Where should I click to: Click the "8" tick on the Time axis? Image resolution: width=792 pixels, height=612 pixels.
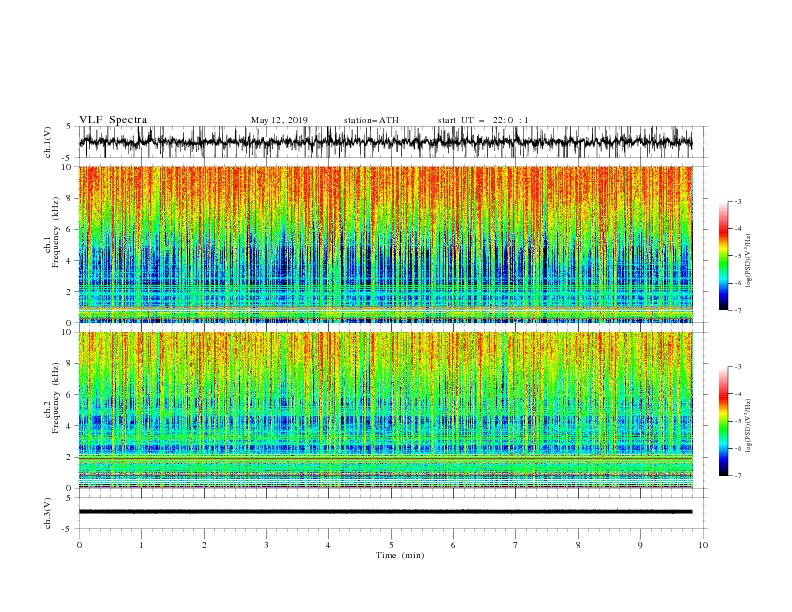[x=578, y=545]
